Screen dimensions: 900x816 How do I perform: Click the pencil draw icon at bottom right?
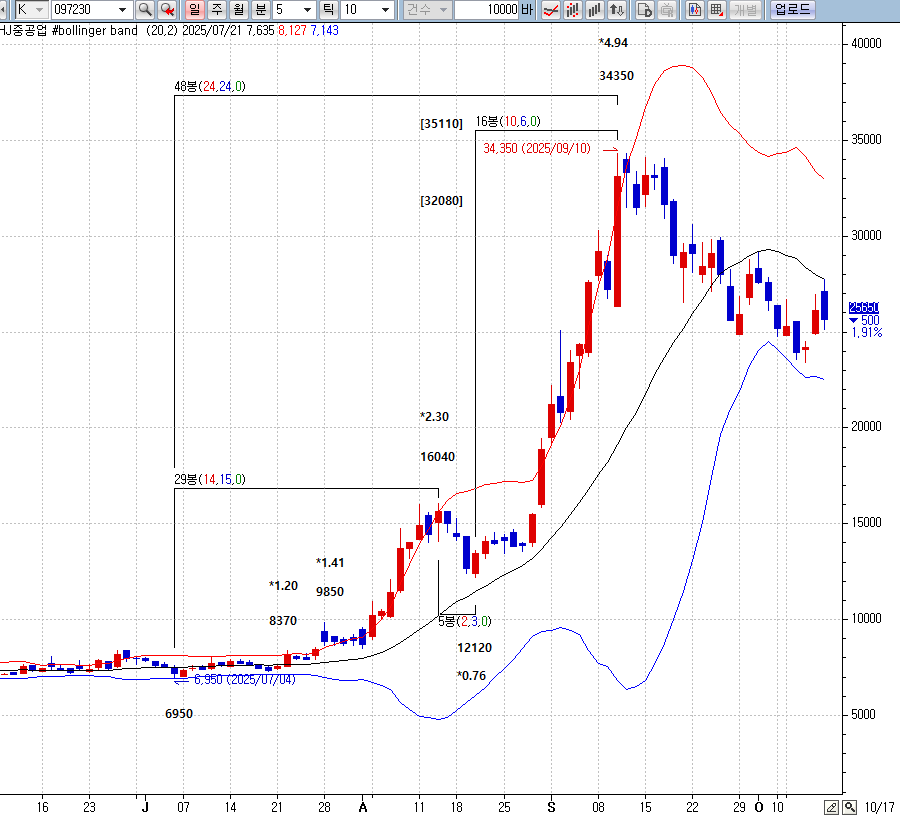pyautogui.click(x=832, y=806)
